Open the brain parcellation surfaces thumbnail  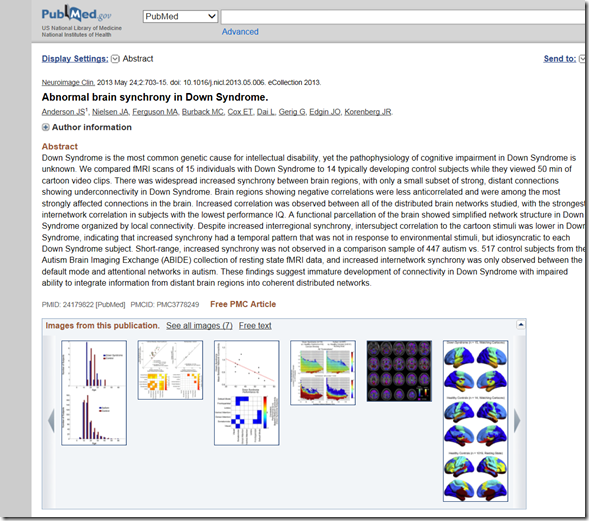click(x=476, y=421)
